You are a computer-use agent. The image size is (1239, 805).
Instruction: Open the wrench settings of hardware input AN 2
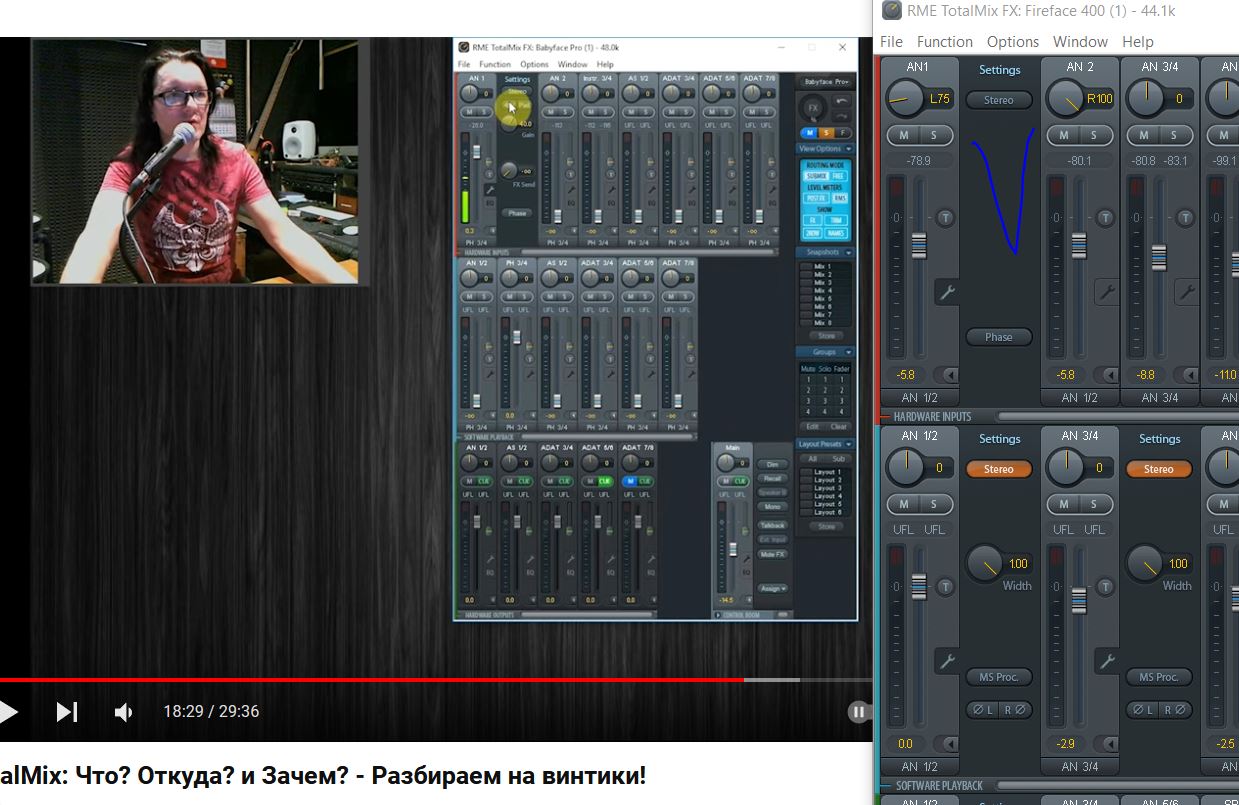tap(1106, 292)
